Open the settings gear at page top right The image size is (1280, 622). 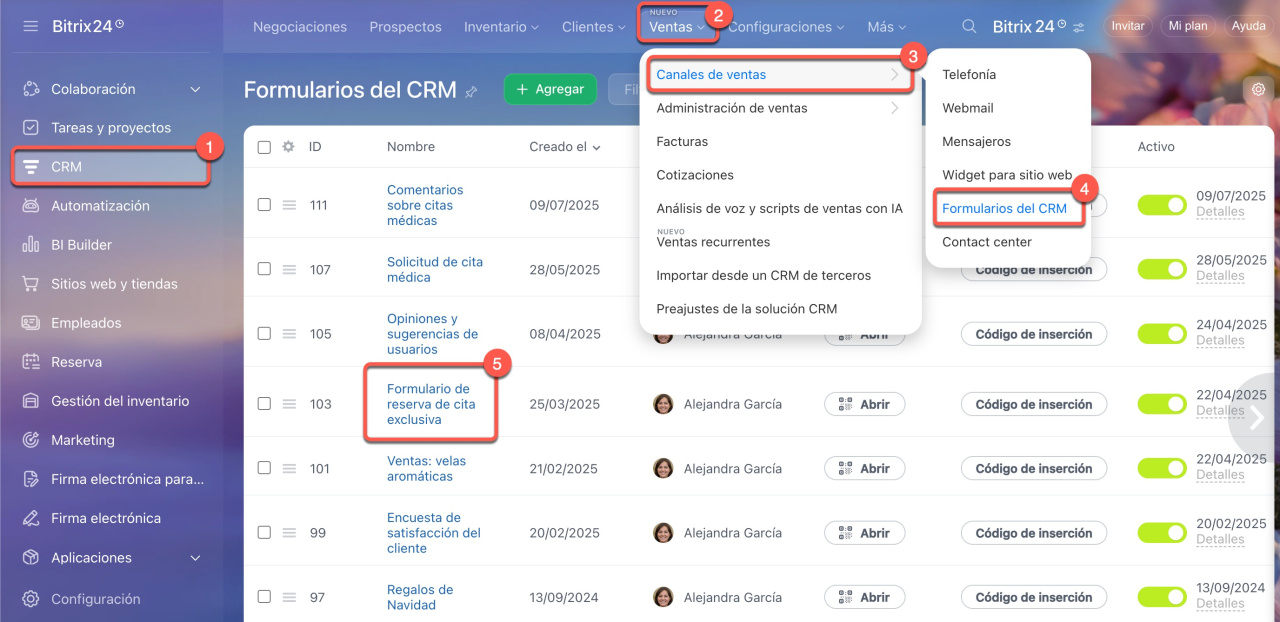[1259, 89]
